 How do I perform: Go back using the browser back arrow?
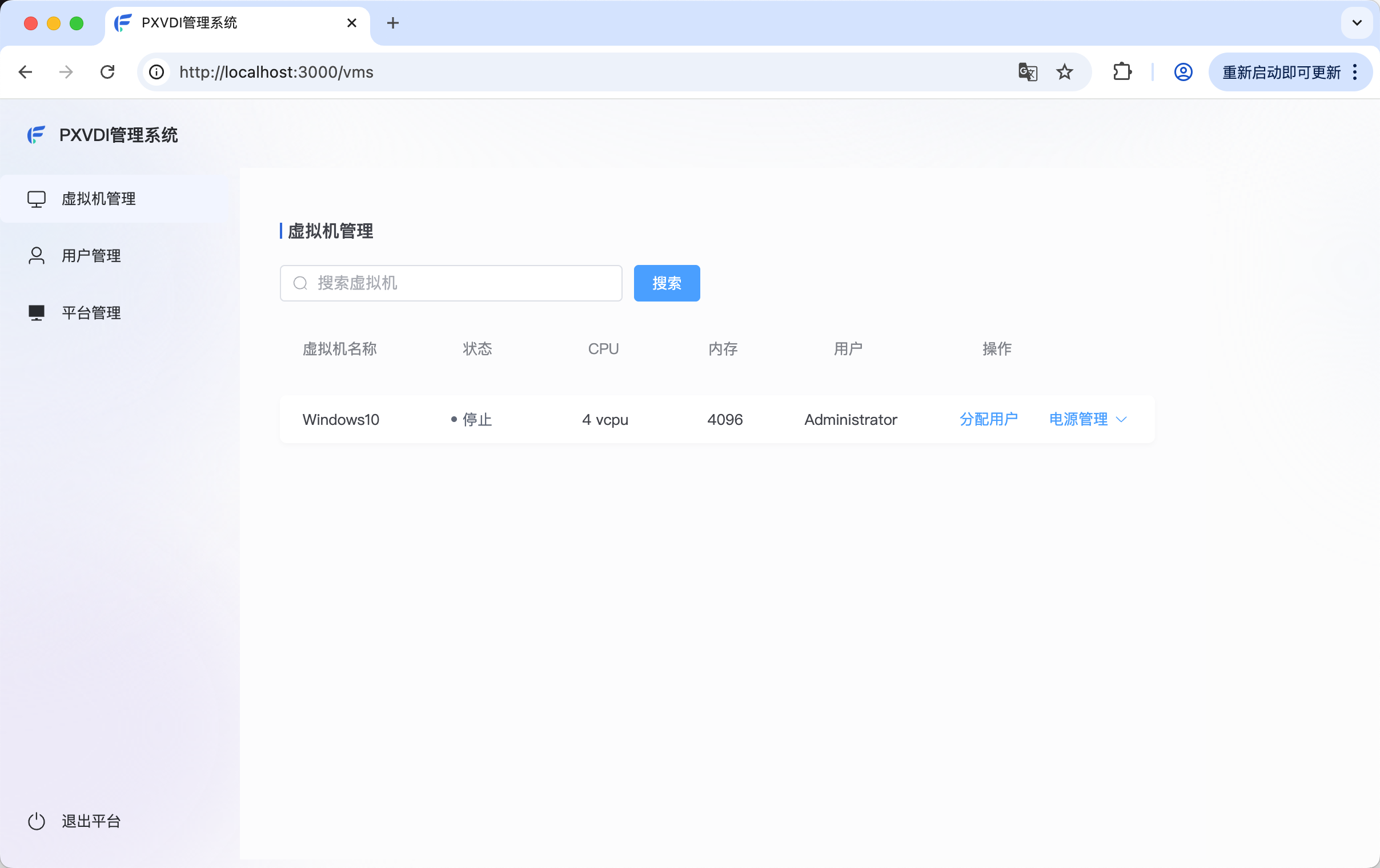click(x=25, y=72)
